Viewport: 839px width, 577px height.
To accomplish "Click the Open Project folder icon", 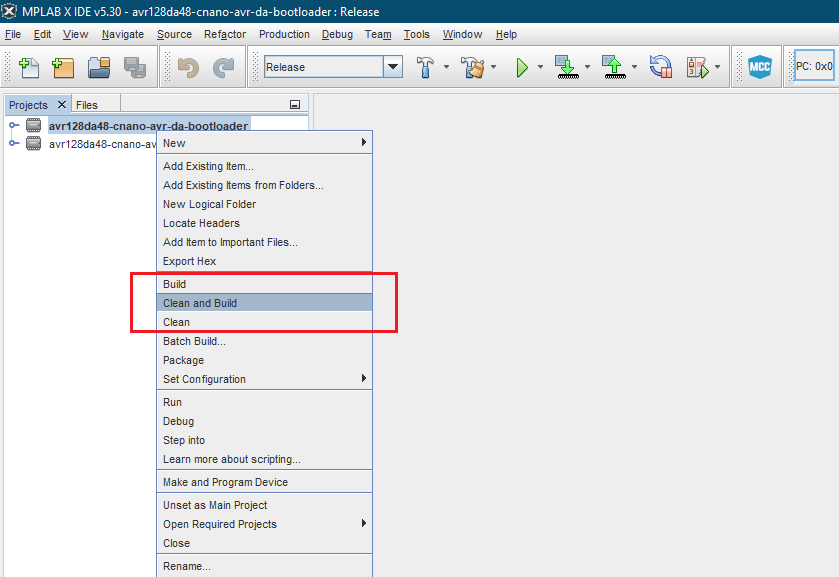I will (99, 67).
